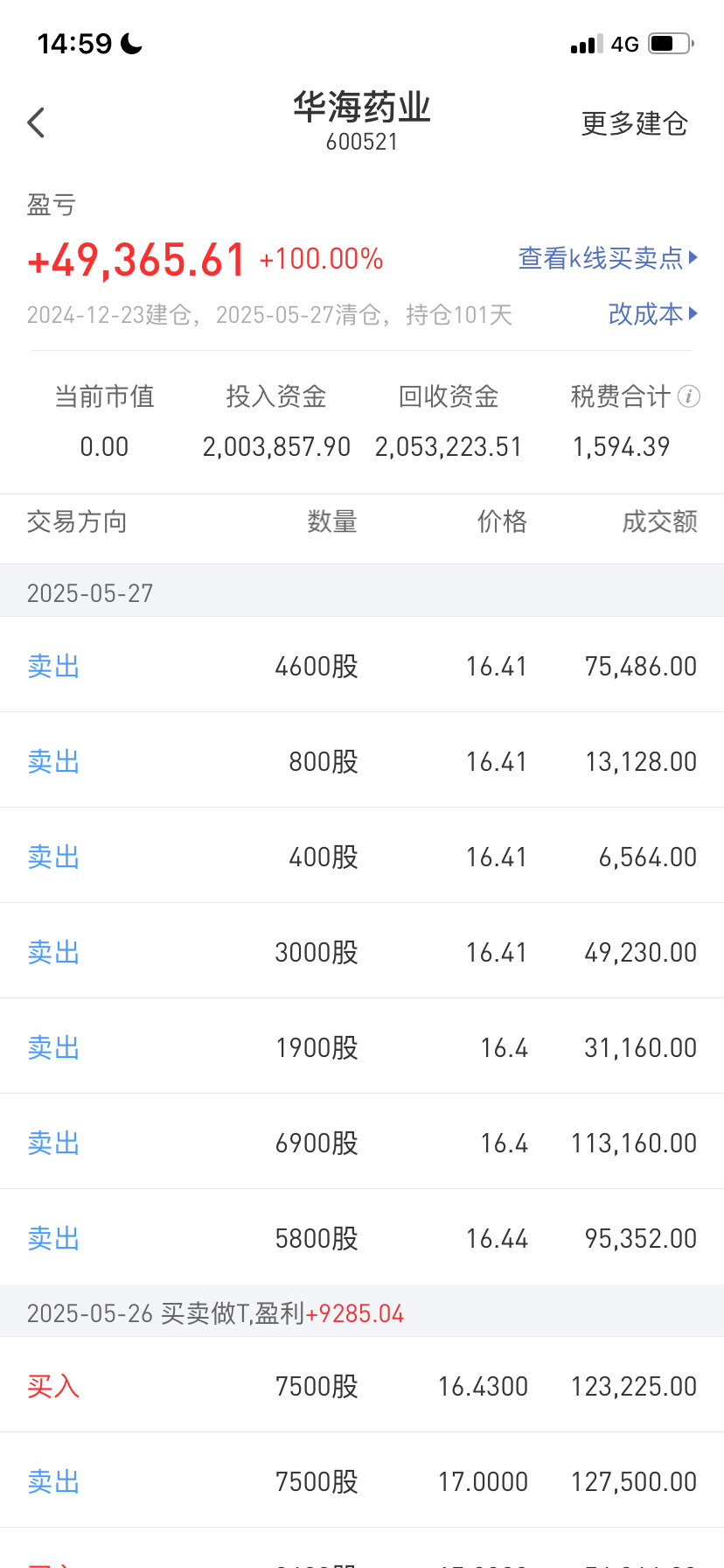724x1568 pixels.
Task: Open the 卖出 6900股 trade row
Action: click(x=362, y=1143)
